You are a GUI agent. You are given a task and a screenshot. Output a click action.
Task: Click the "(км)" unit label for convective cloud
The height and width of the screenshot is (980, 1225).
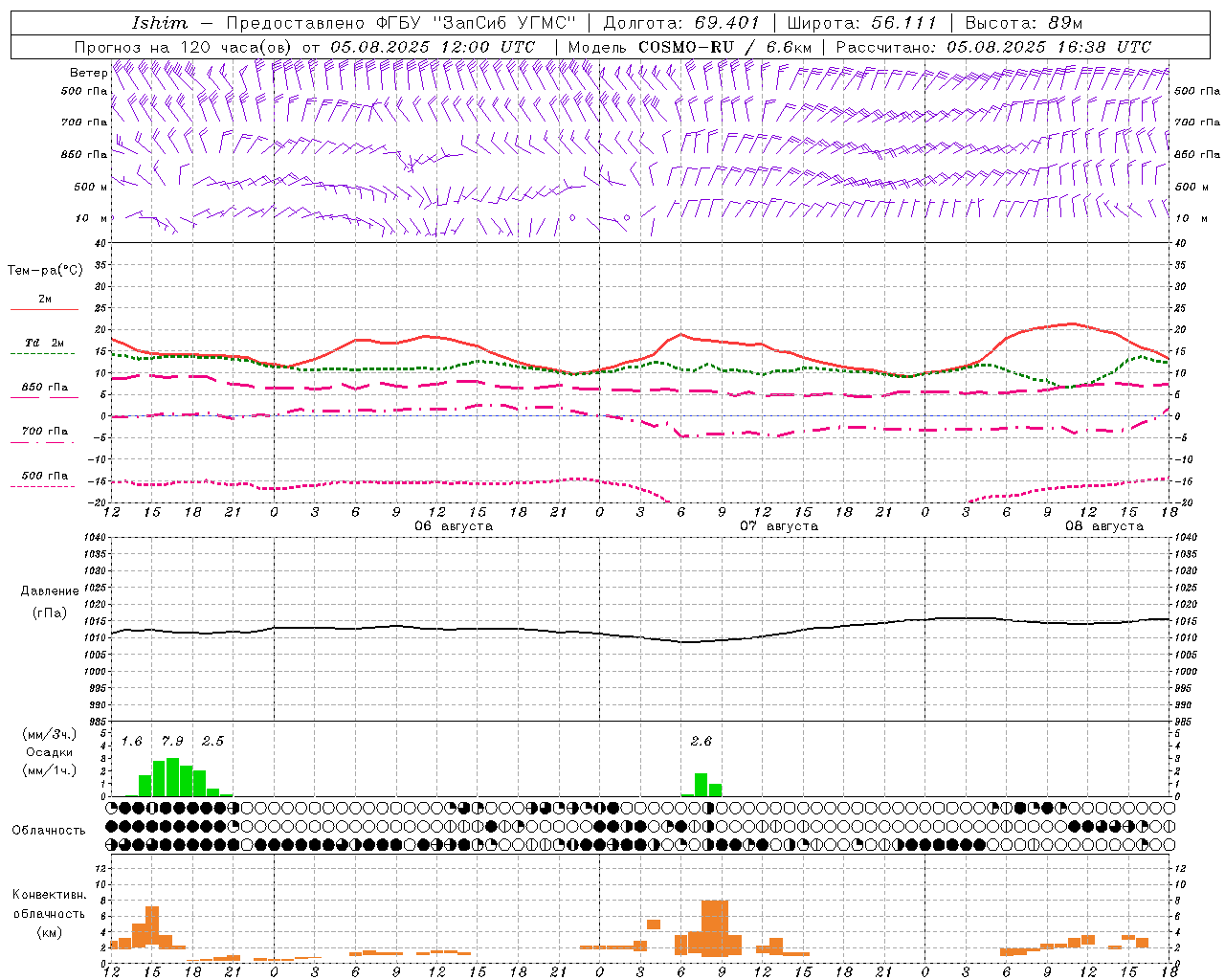49,932
